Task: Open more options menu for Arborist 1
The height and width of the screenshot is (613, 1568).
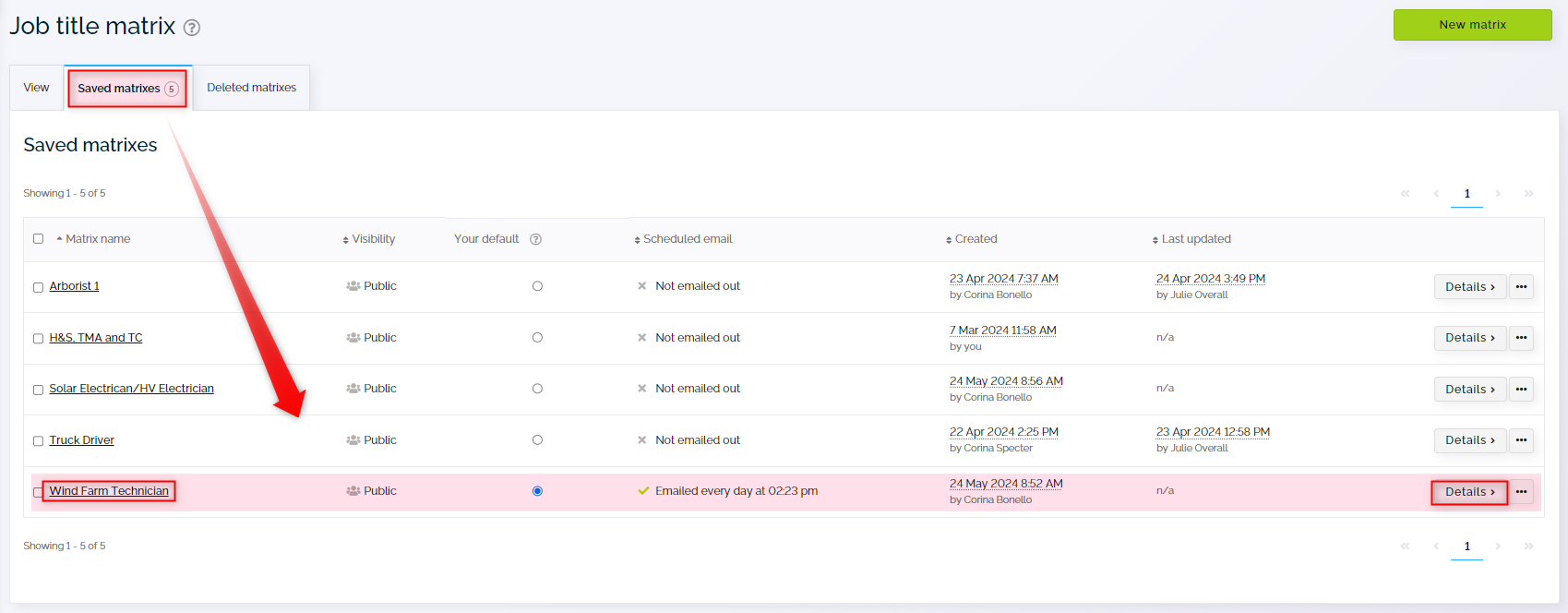Action: click(x=1521, y=287)
